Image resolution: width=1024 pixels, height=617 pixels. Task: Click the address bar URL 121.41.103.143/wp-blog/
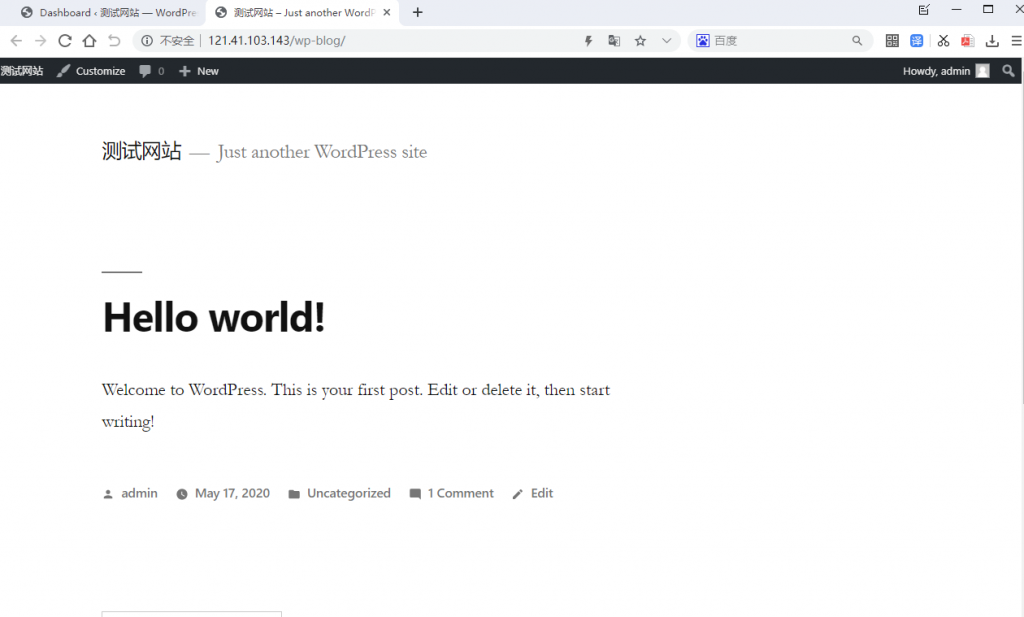(277, 40)
